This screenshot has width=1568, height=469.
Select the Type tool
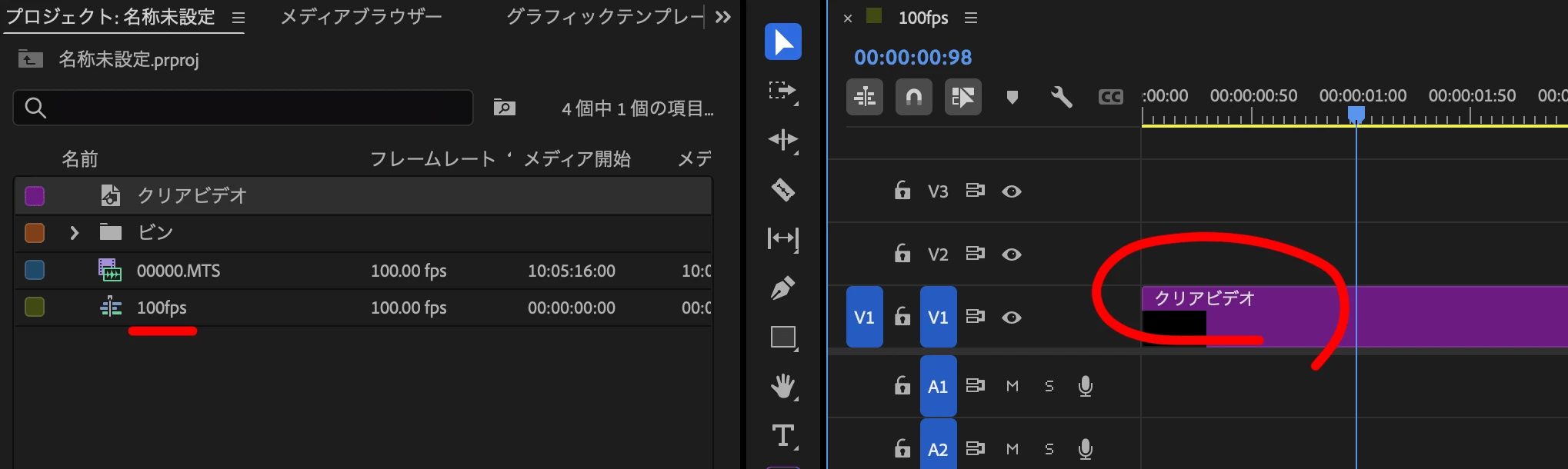(x=783, y=436)
